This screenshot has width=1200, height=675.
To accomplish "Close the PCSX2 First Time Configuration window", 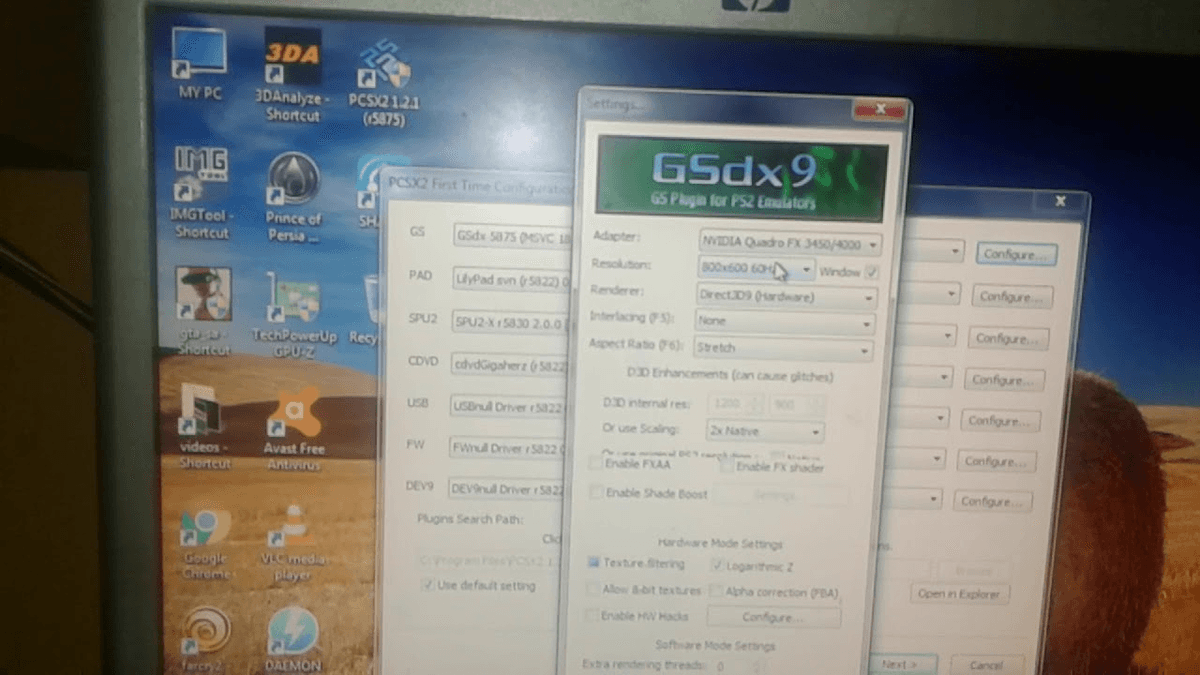I will pos(1060,201).
